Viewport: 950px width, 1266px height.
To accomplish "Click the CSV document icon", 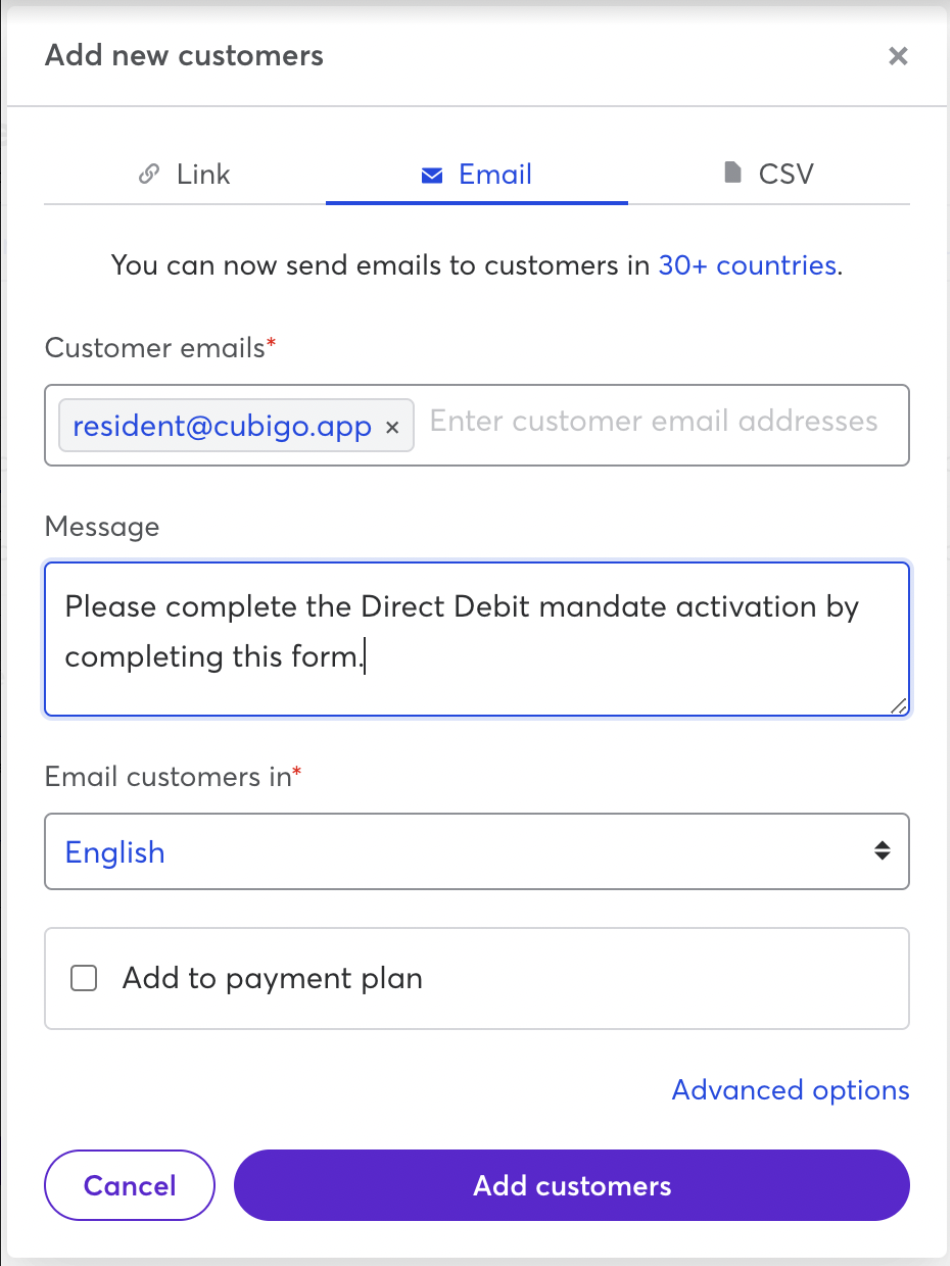I will tap(733, 174).
